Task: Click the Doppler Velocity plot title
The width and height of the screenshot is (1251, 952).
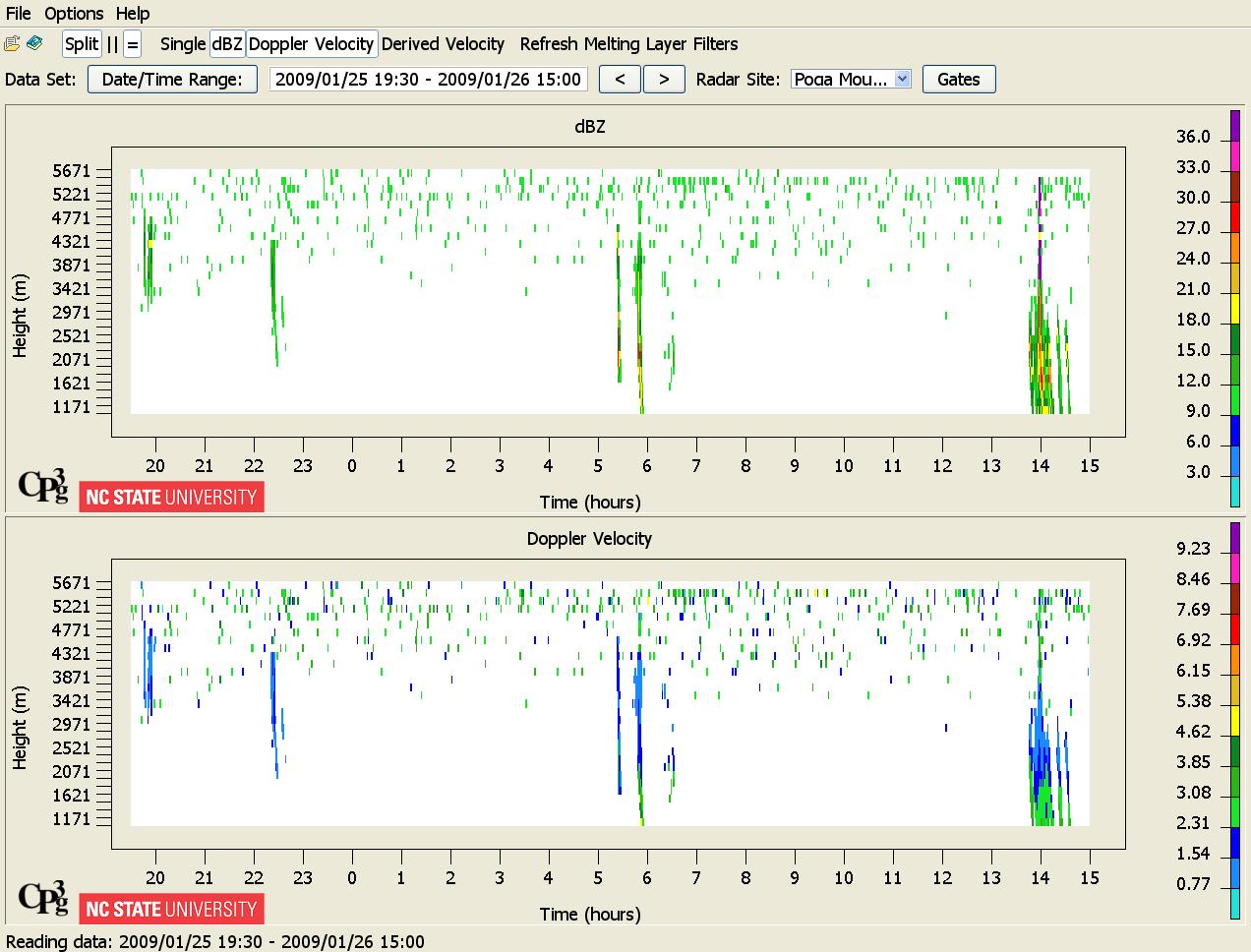Action: click(x=589, y=539)
